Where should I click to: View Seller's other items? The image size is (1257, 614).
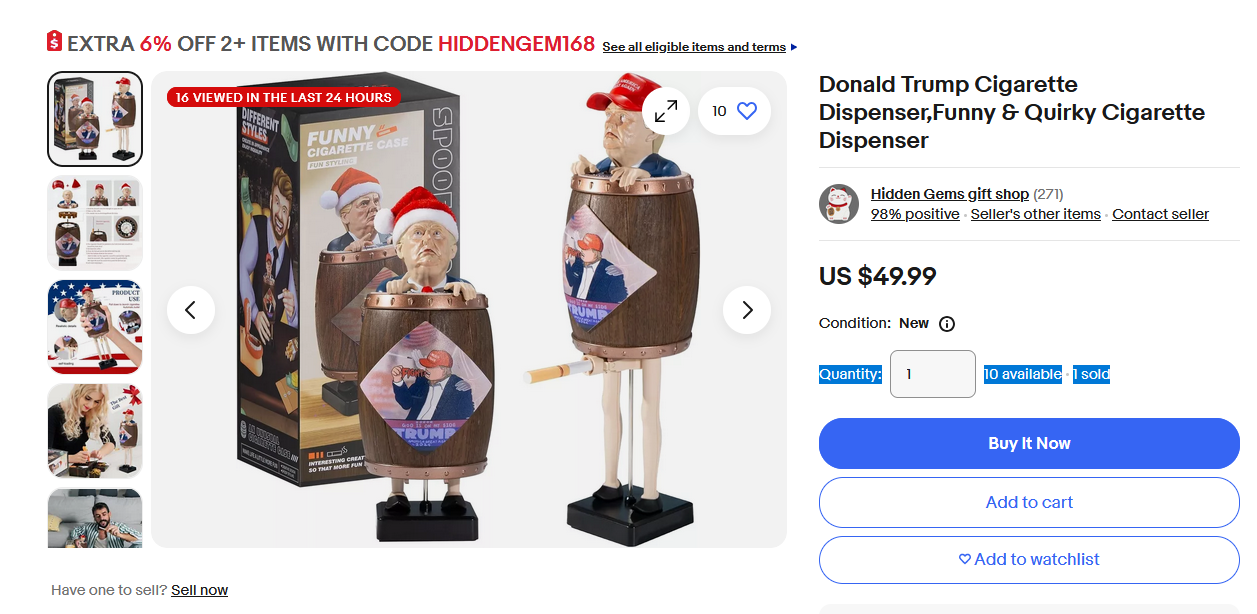pyautogui.click(x=1036, y=214)
